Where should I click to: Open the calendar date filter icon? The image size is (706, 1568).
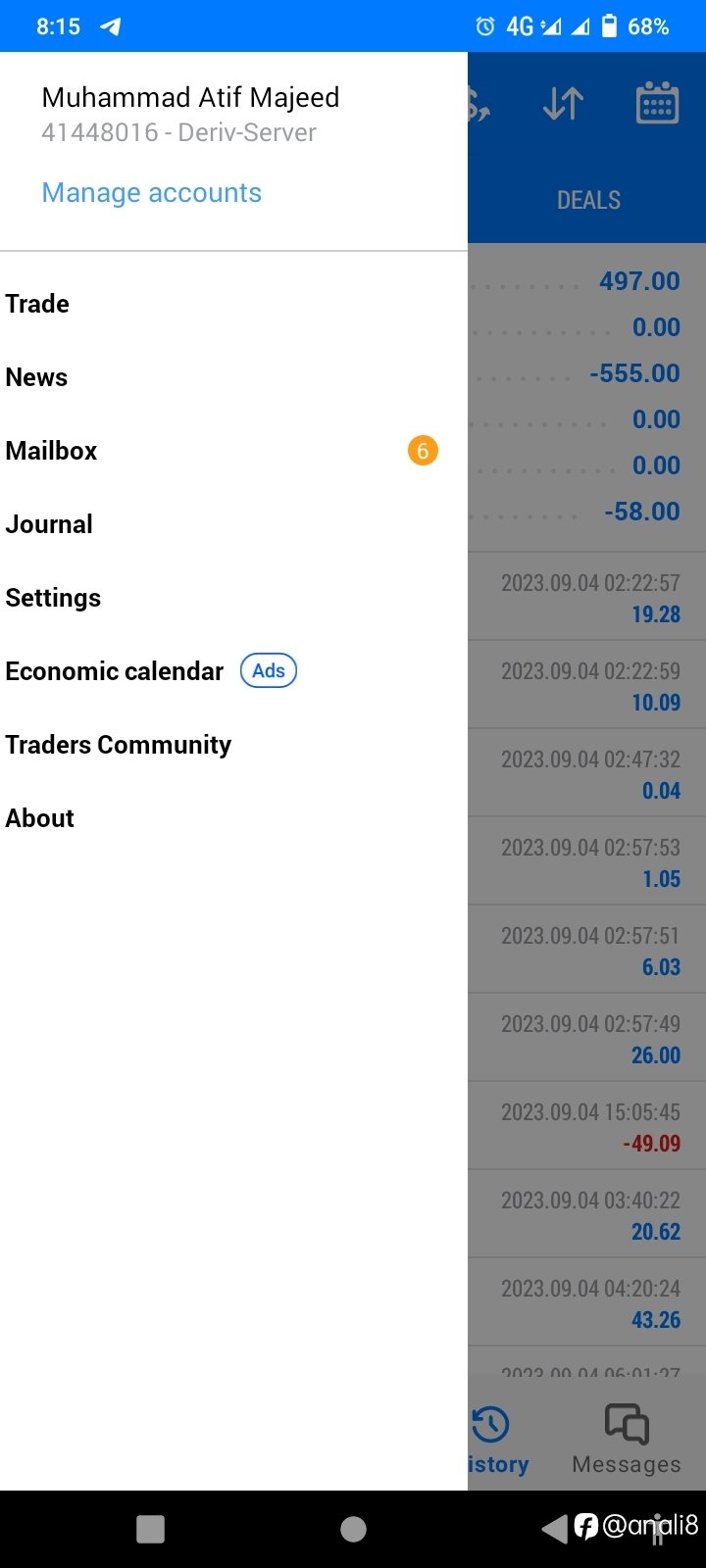(657, 103)
